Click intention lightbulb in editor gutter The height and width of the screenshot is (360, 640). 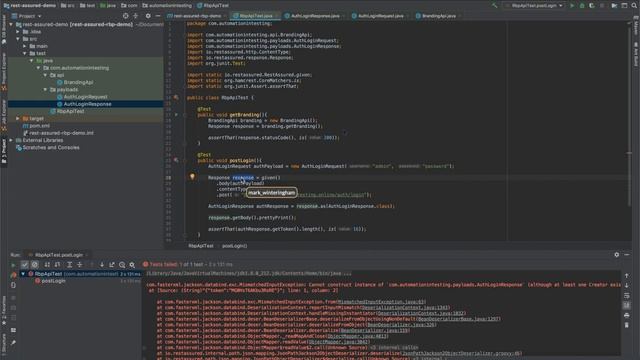(x=192, y=177)
